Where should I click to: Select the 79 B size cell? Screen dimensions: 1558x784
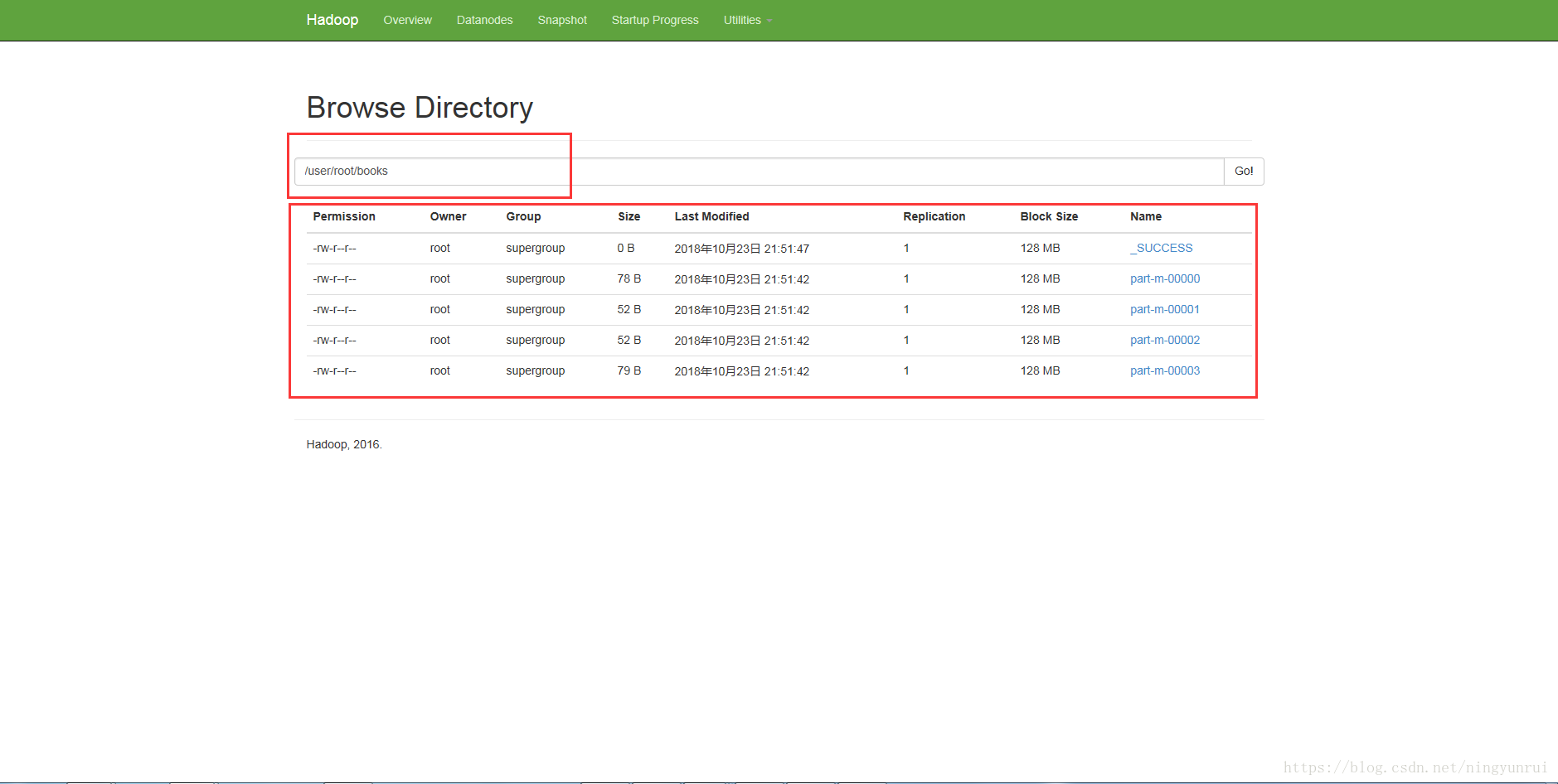(x=629, y=370)
